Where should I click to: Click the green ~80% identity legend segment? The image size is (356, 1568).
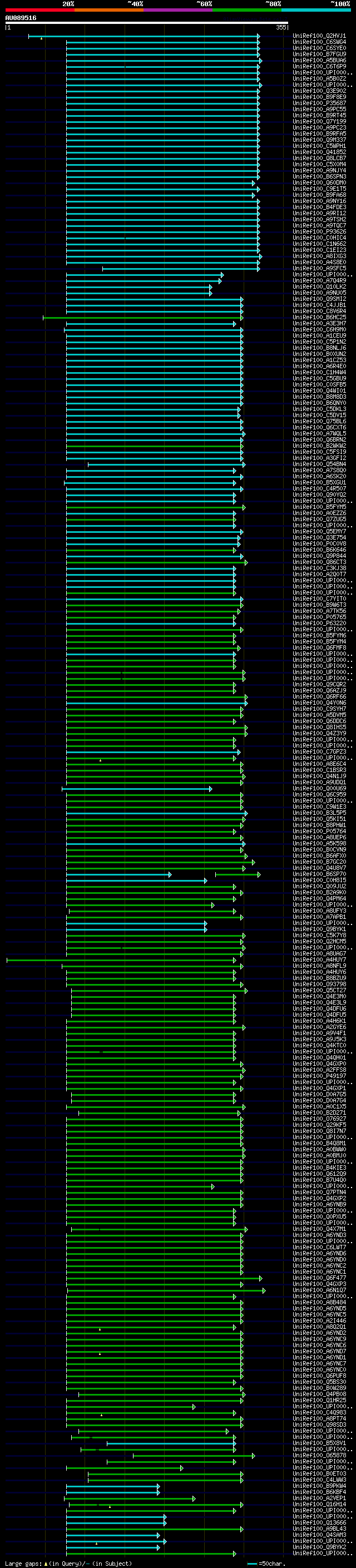[247, 11]
